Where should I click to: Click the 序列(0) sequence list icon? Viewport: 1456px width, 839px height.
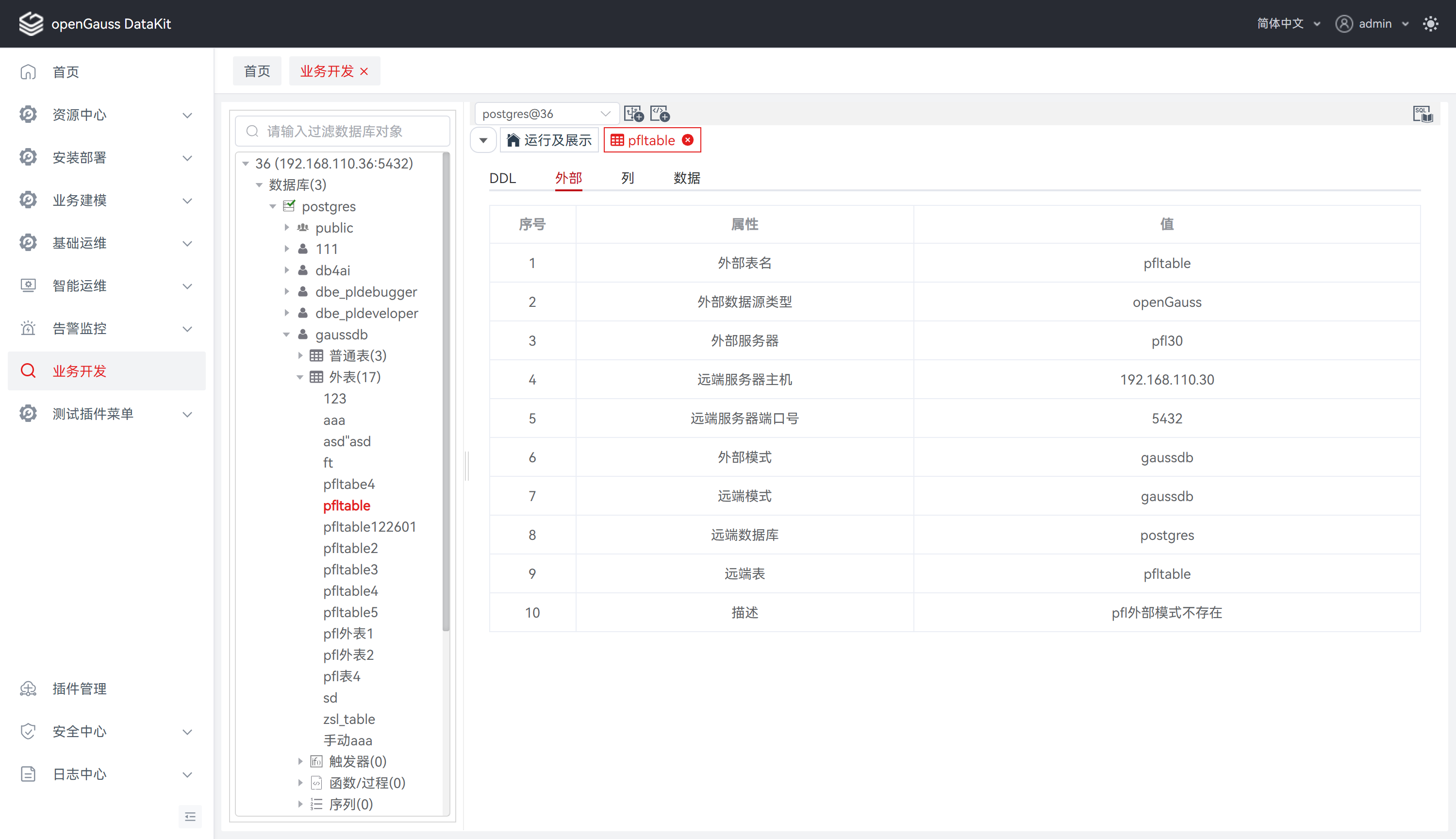tap(316, 804)
